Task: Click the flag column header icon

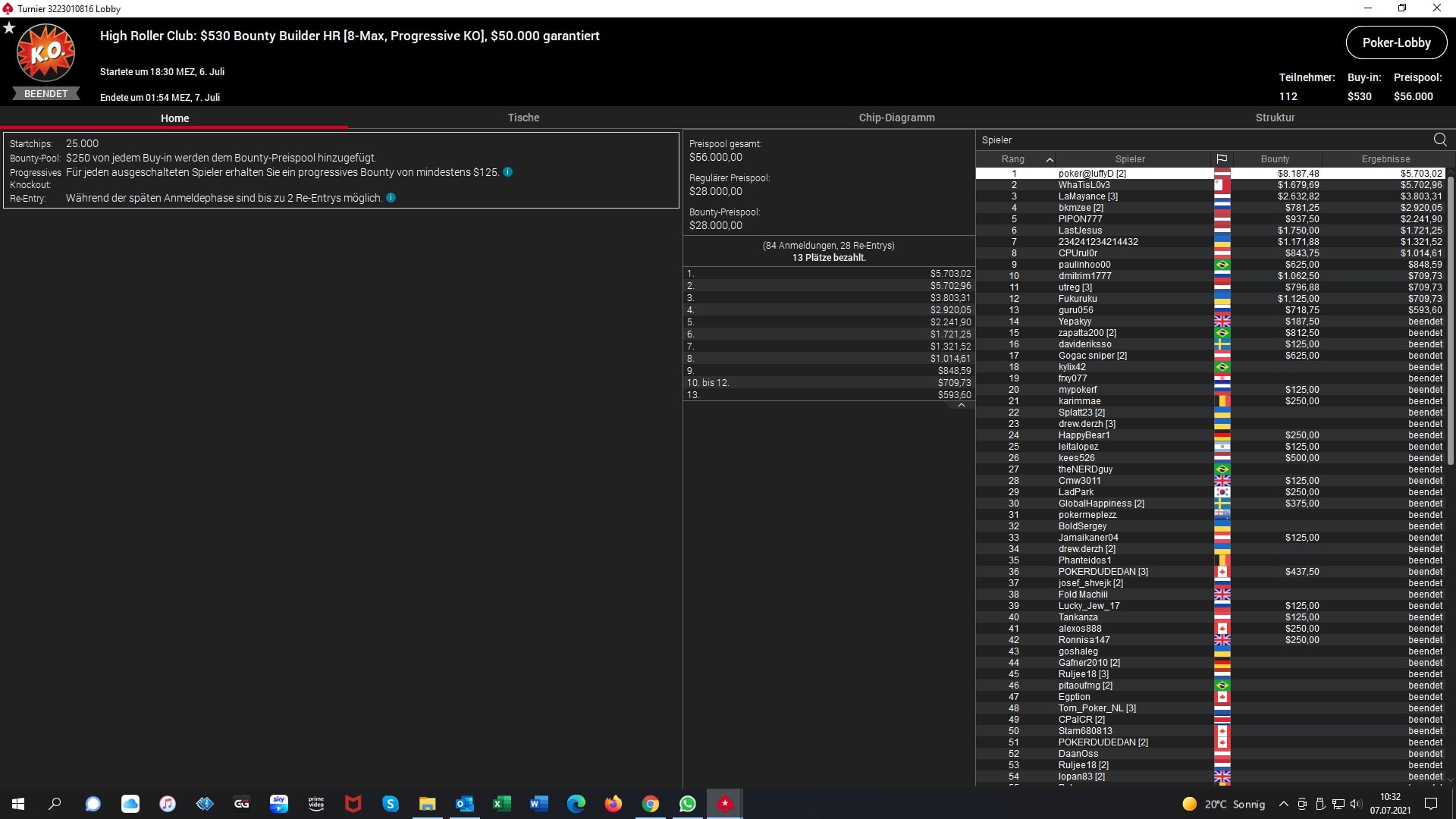Action: coord(1222,159)
